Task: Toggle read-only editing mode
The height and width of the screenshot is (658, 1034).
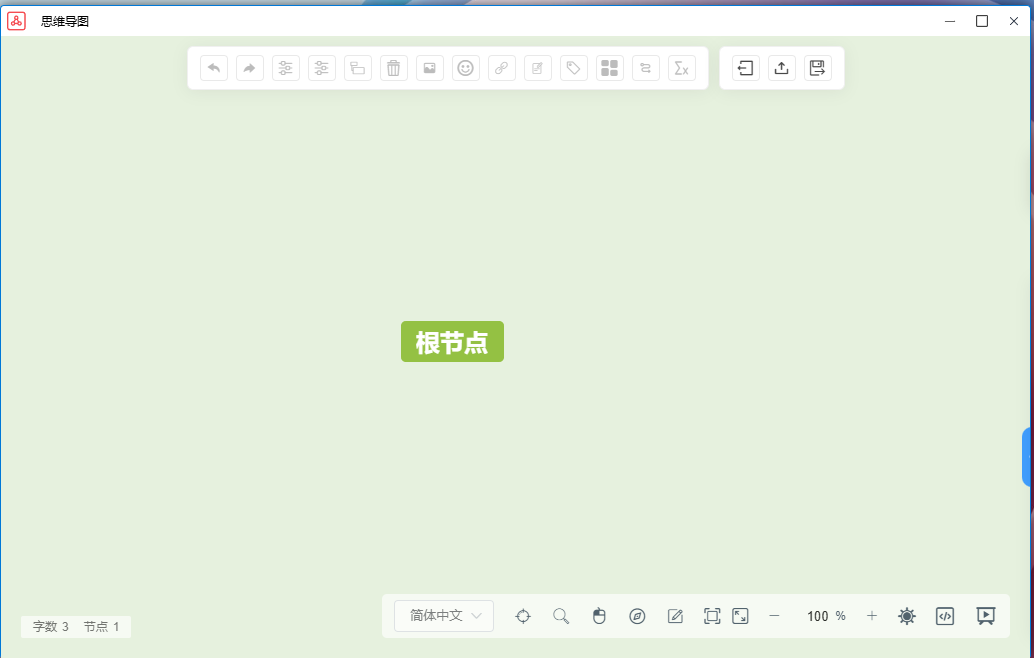Action: point(675,616)
